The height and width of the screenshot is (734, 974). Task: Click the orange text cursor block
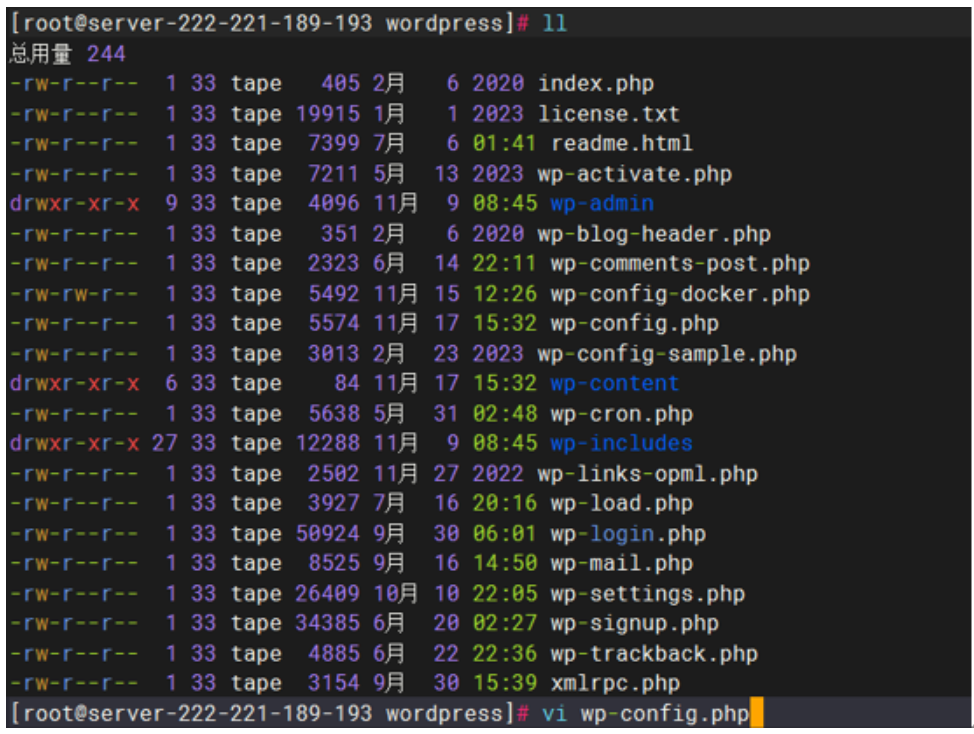[756, 714]
